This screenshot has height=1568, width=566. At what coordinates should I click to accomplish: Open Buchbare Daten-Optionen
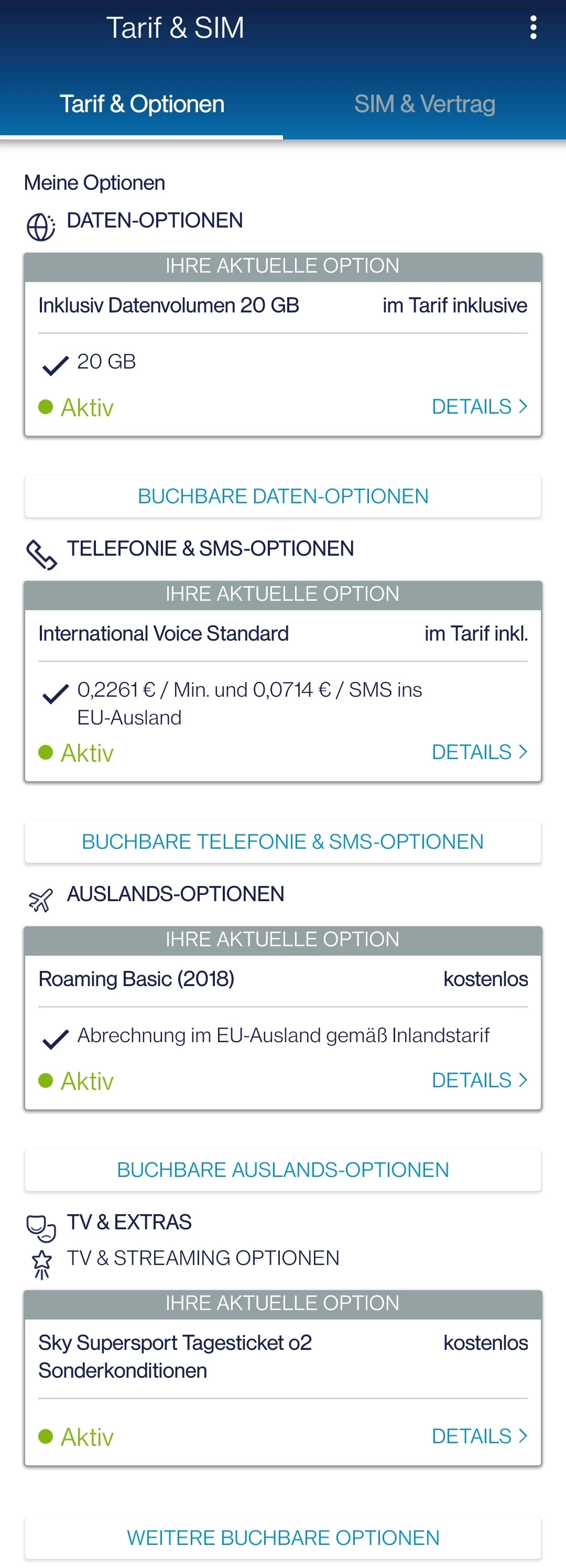coord(283,496)
